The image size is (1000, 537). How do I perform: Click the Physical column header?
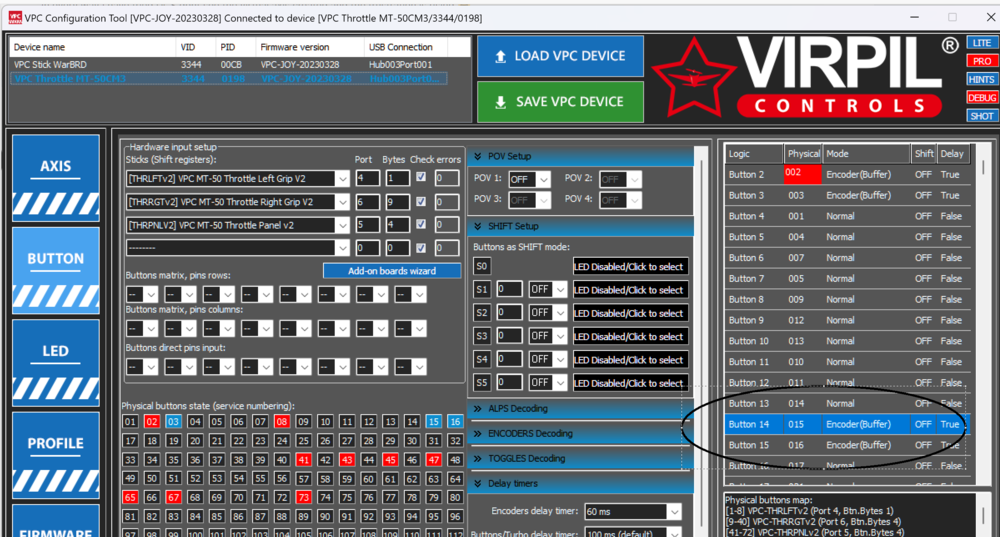point(803,154)
